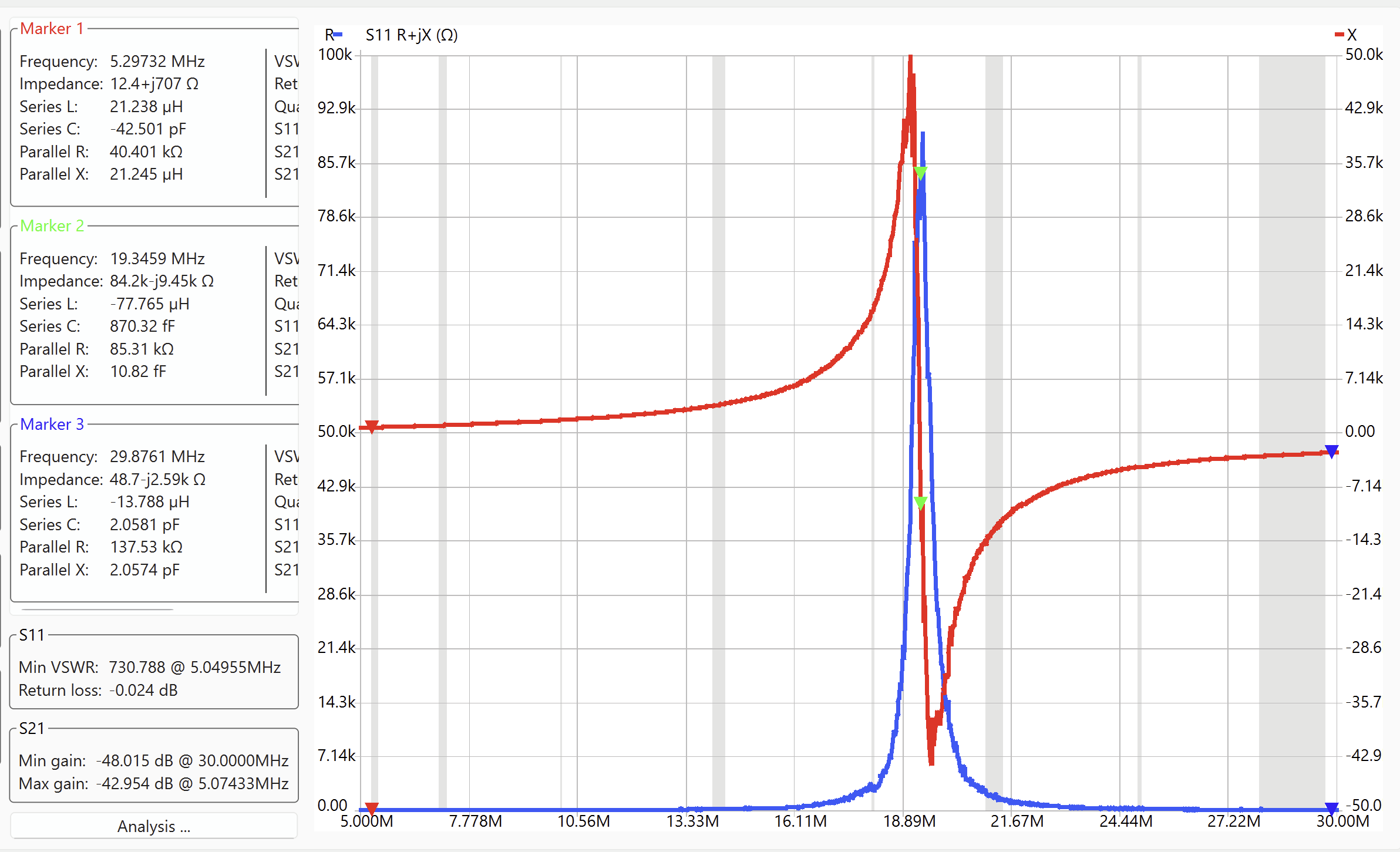Click blue Marker 3 triangle at 30.00M bottom
Viewport: 1400px width, 852px height.
pos(1331,809)
